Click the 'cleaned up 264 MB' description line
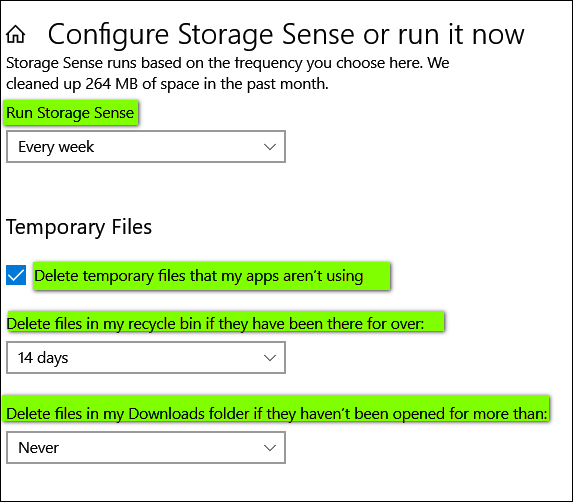Viewport: 573px width, 502px height. pyautogui.click(x=167, y=84)
